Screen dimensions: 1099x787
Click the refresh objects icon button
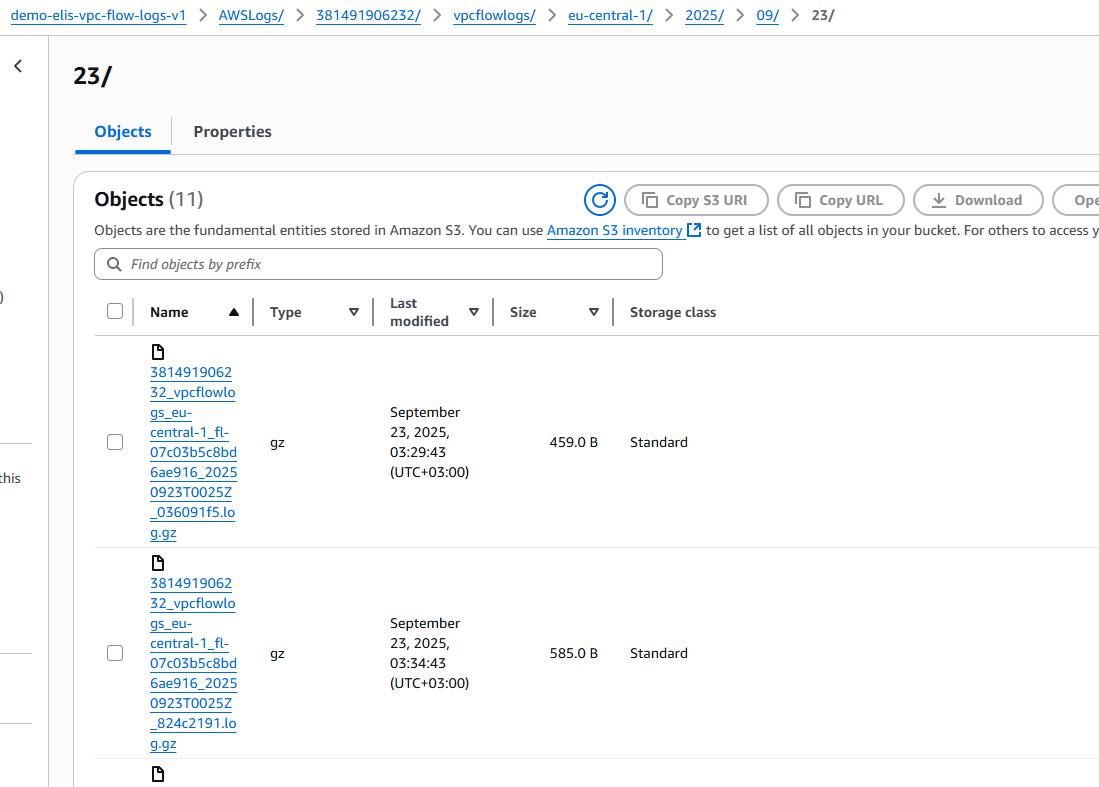(x=599, y=200)
